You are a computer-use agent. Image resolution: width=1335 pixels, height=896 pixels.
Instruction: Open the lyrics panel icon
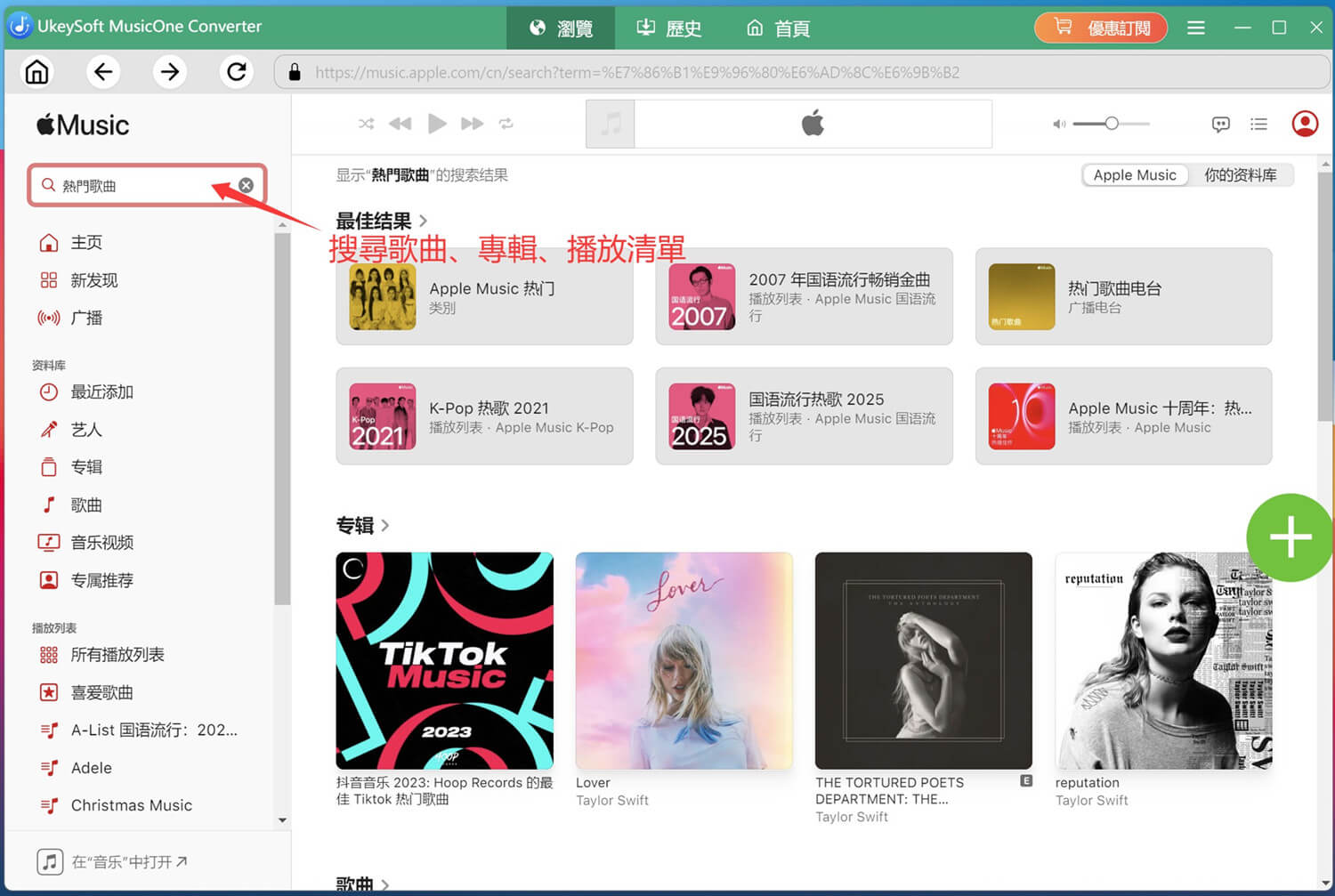(1220, 124)
